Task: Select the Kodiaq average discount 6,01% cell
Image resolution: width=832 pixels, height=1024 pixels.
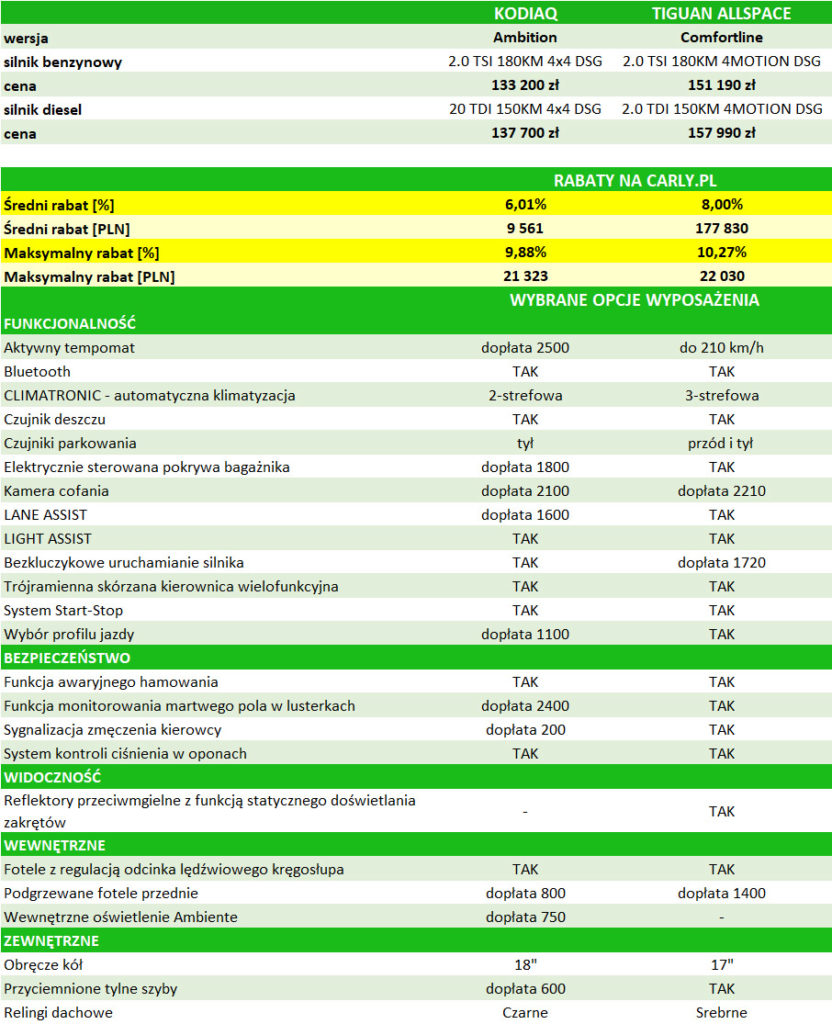Action: tap(525, 204)
